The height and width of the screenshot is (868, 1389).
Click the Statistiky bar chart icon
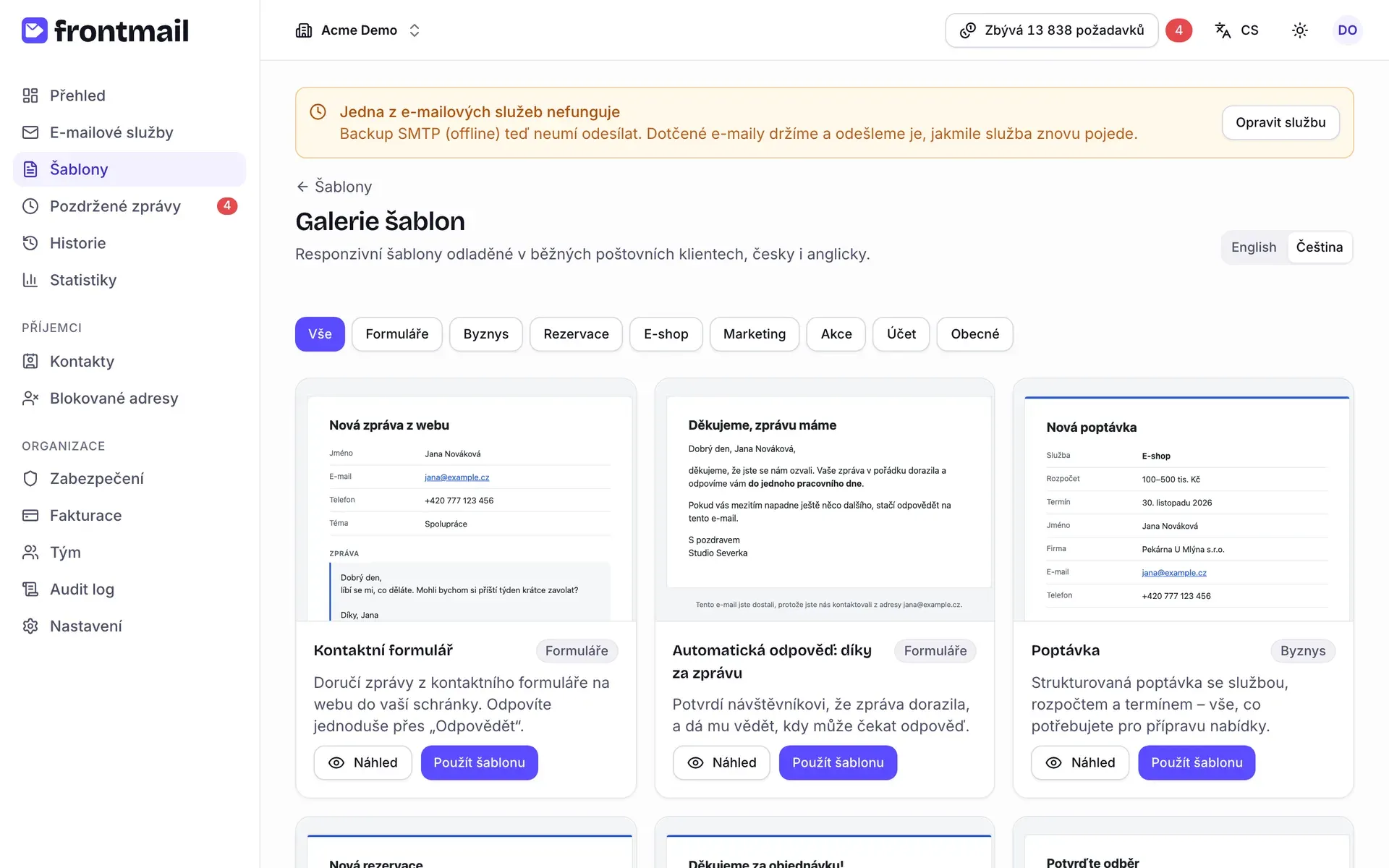coord(30,280)
